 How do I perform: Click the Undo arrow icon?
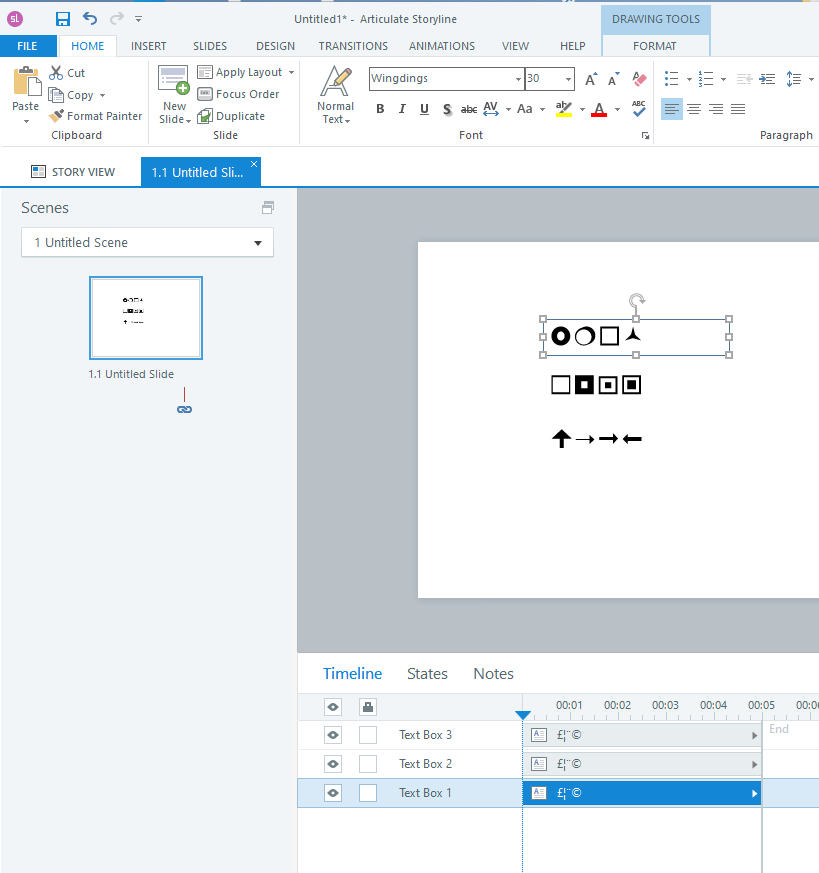90,19
